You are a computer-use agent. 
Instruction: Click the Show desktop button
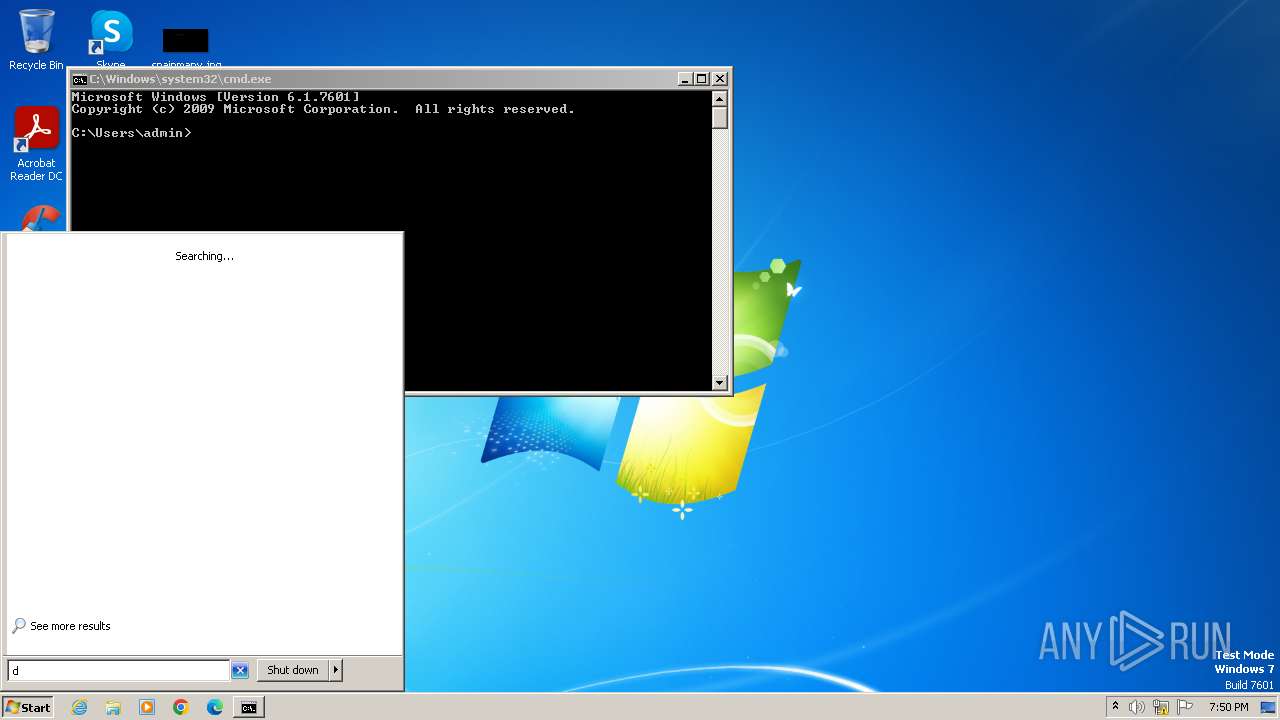[1269, 707]
